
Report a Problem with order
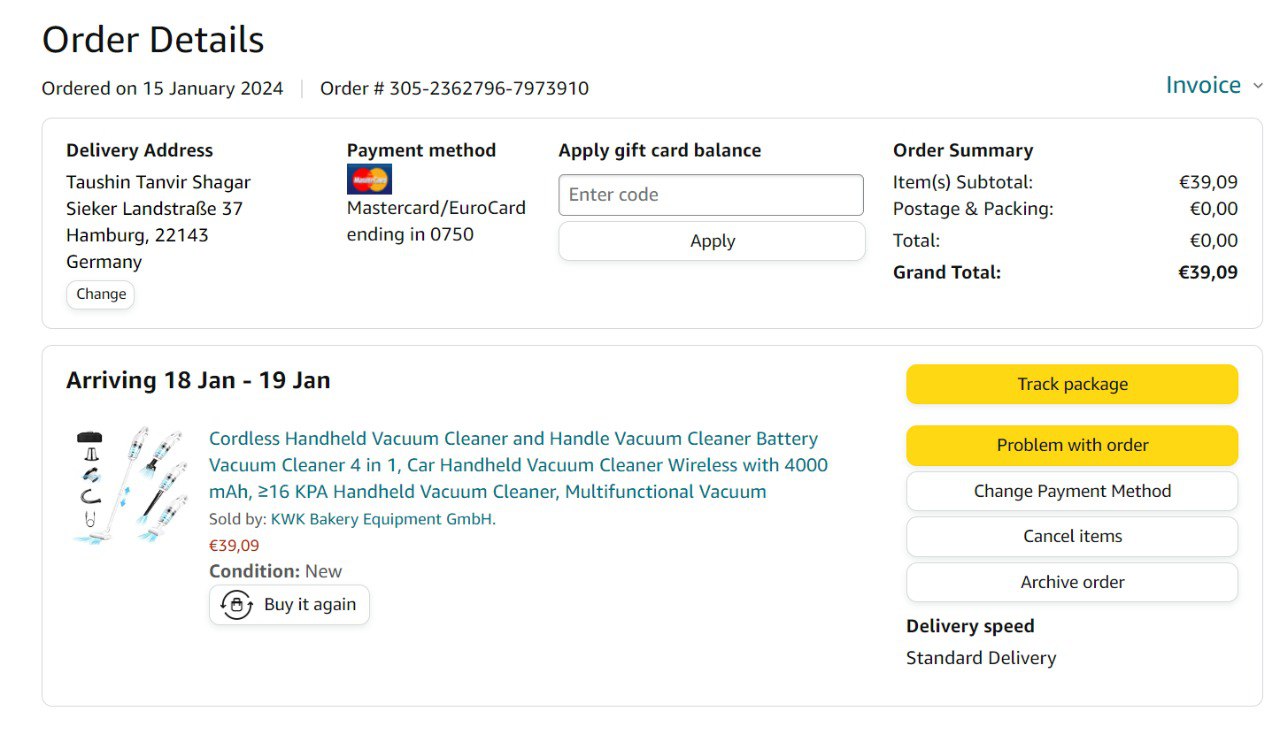pos(1072,445)
